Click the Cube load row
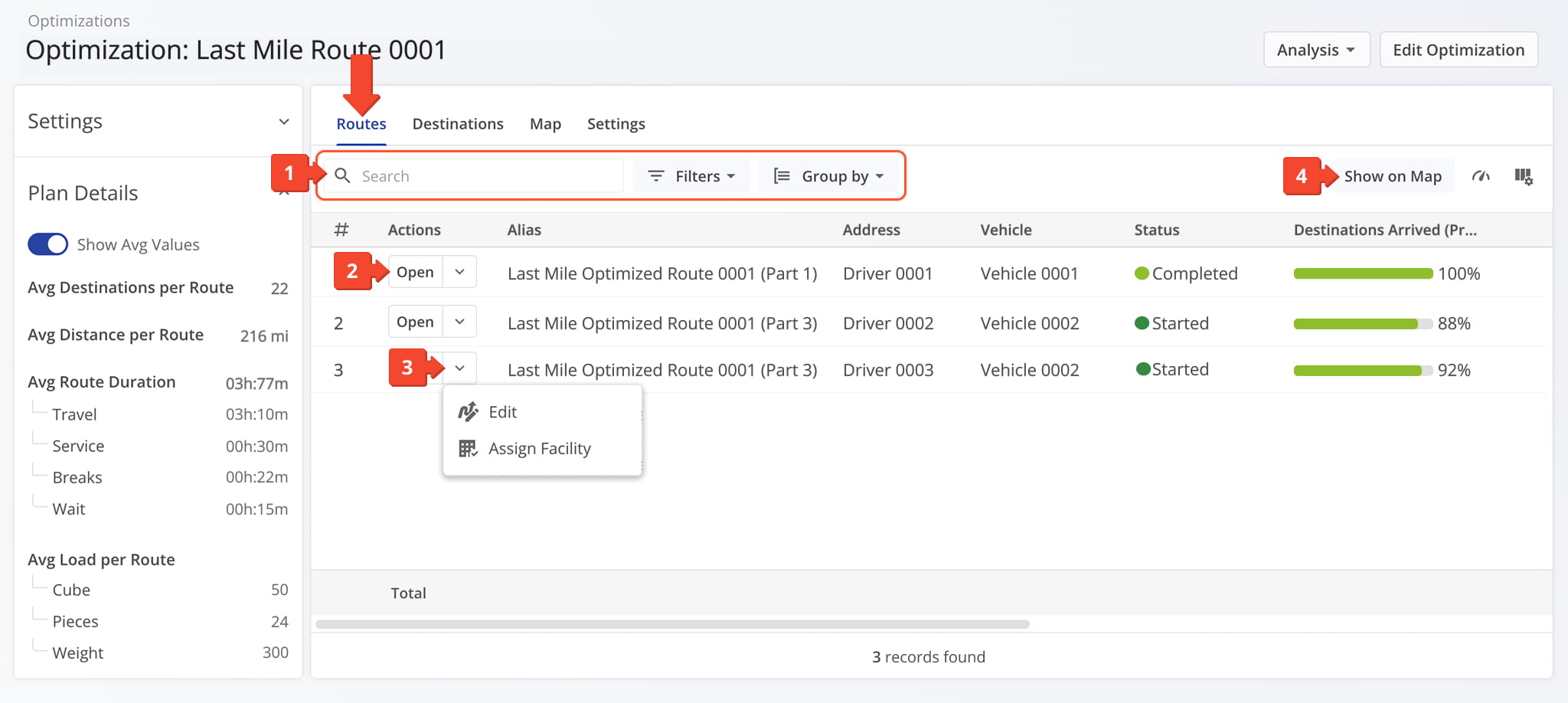 point(158,590)
